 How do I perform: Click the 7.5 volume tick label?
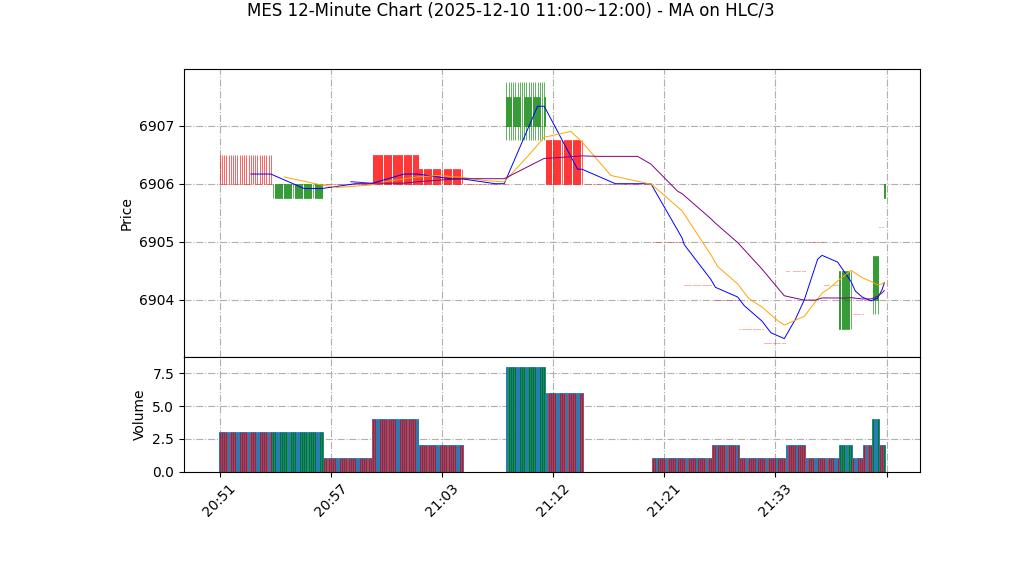[x=161, y=374]
